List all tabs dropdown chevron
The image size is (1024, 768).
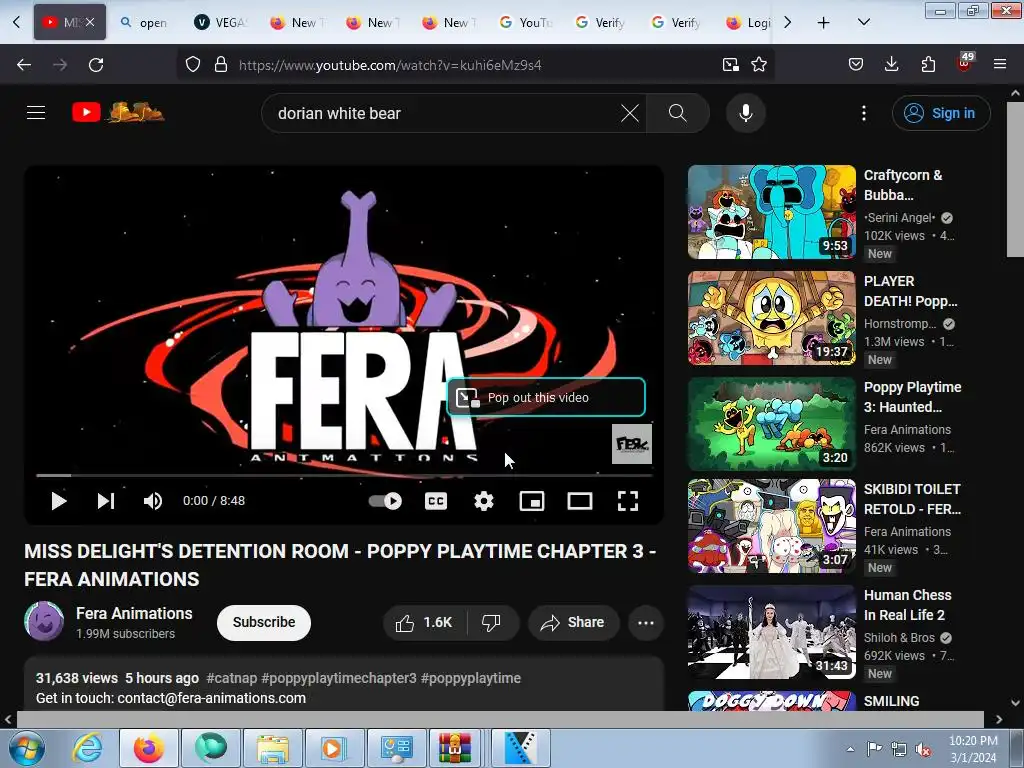(x=863, y=23)
